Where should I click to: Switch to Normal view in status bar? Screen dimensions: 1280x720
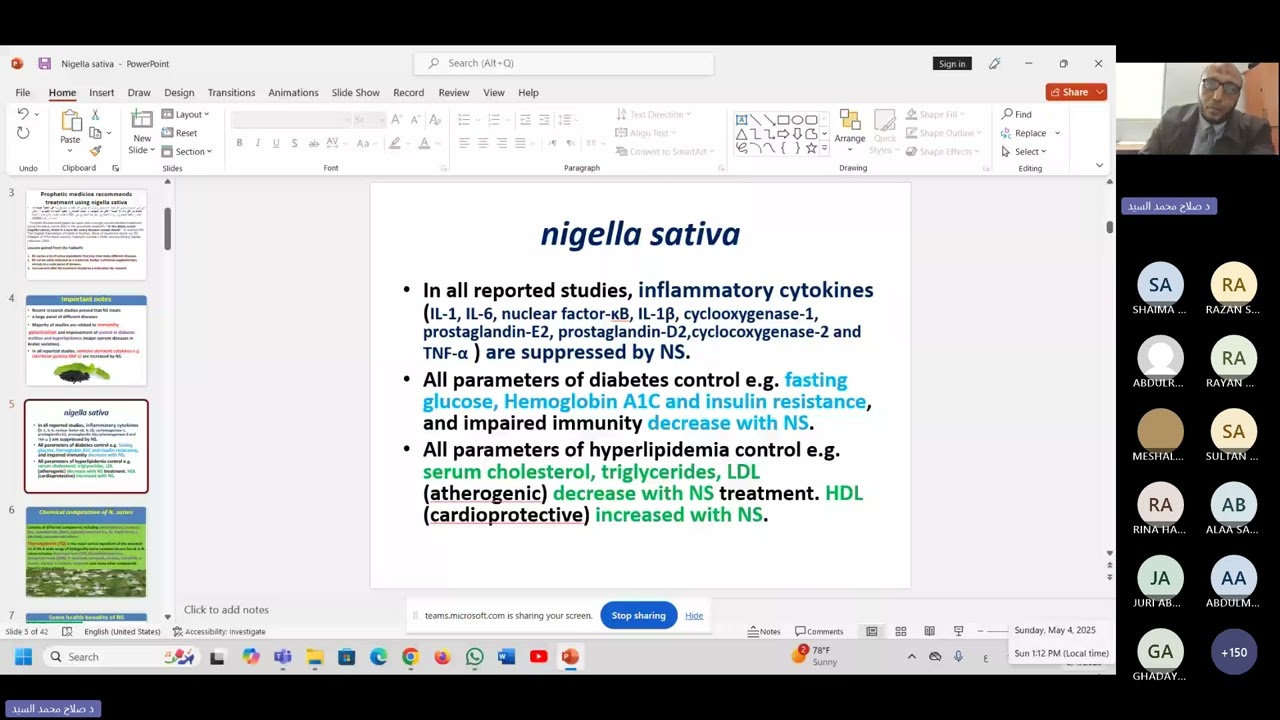tap(872, 631)
